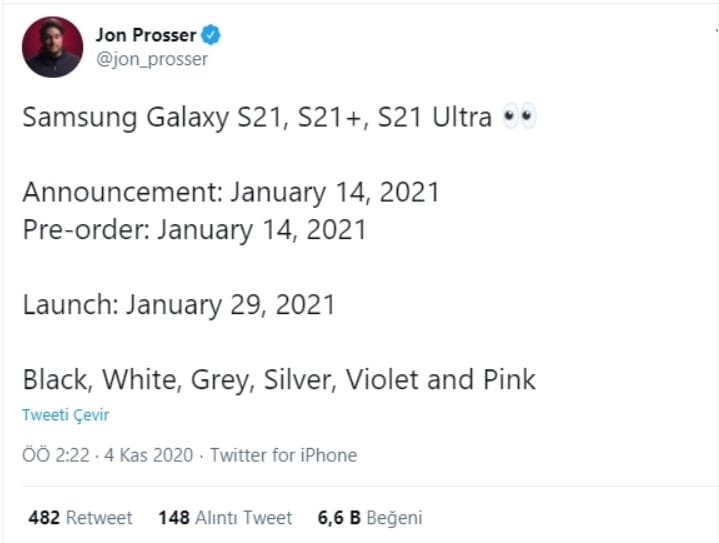
Task: Click the ÖÖ 2:22 timestamp
Action: point(54,455)
